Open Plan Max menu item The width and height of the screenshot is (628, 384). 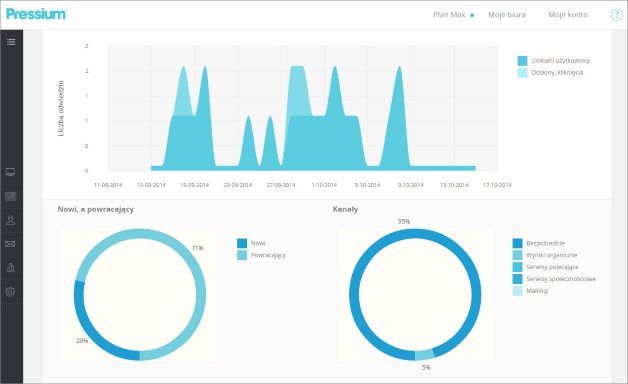(449, 15)
